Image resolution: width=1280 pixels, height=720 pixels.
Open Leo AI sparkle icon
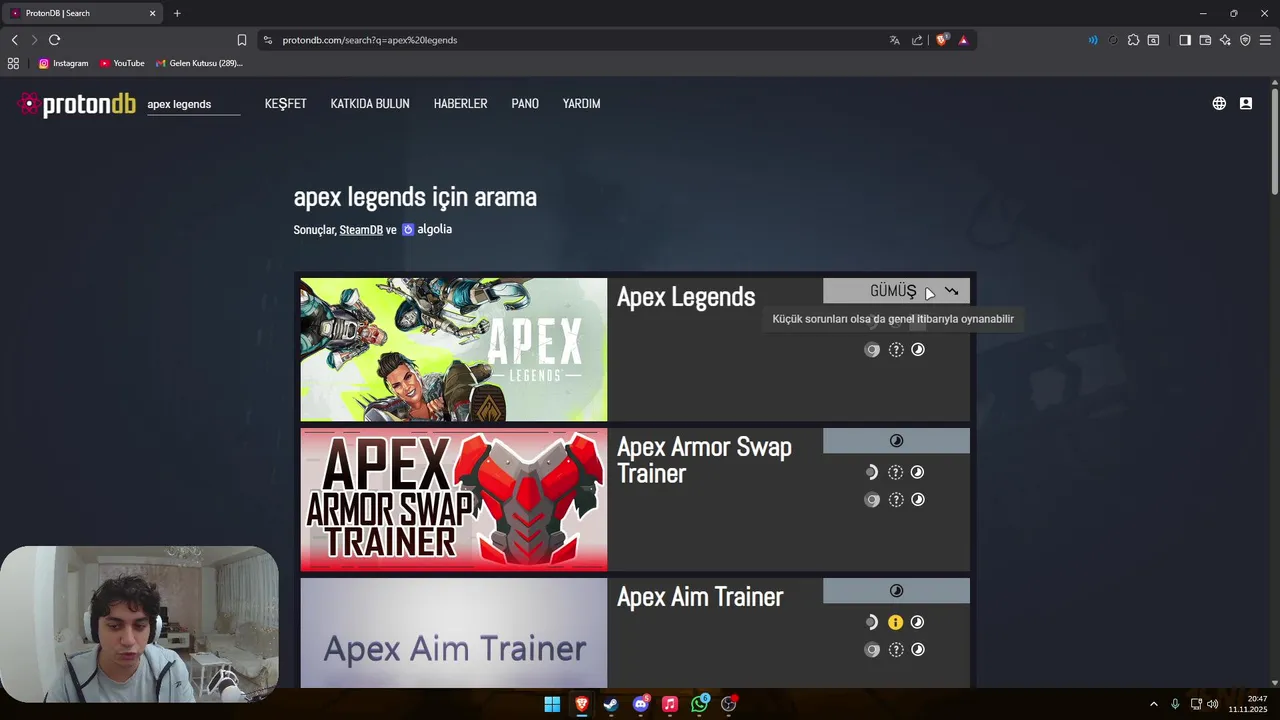1225,40
